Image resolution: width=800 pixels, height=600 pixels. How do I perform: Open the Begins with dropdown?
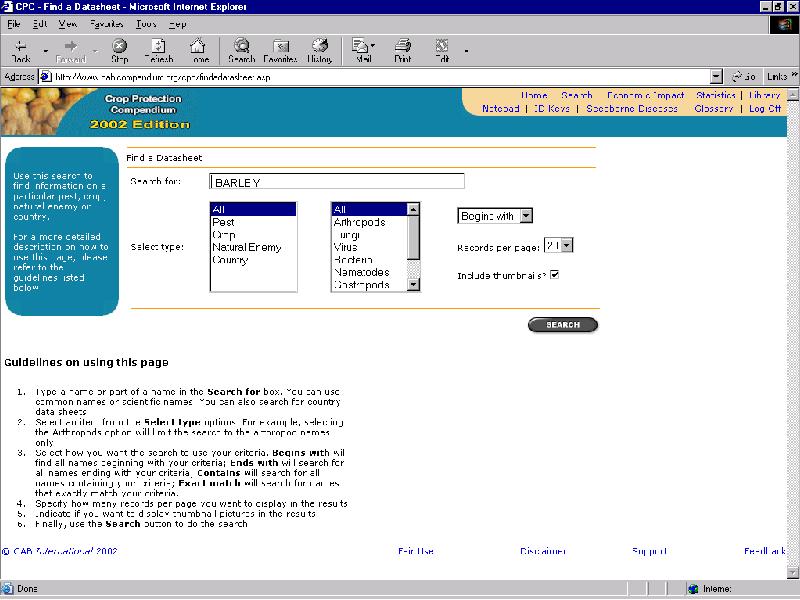click(x=495, y=216)
